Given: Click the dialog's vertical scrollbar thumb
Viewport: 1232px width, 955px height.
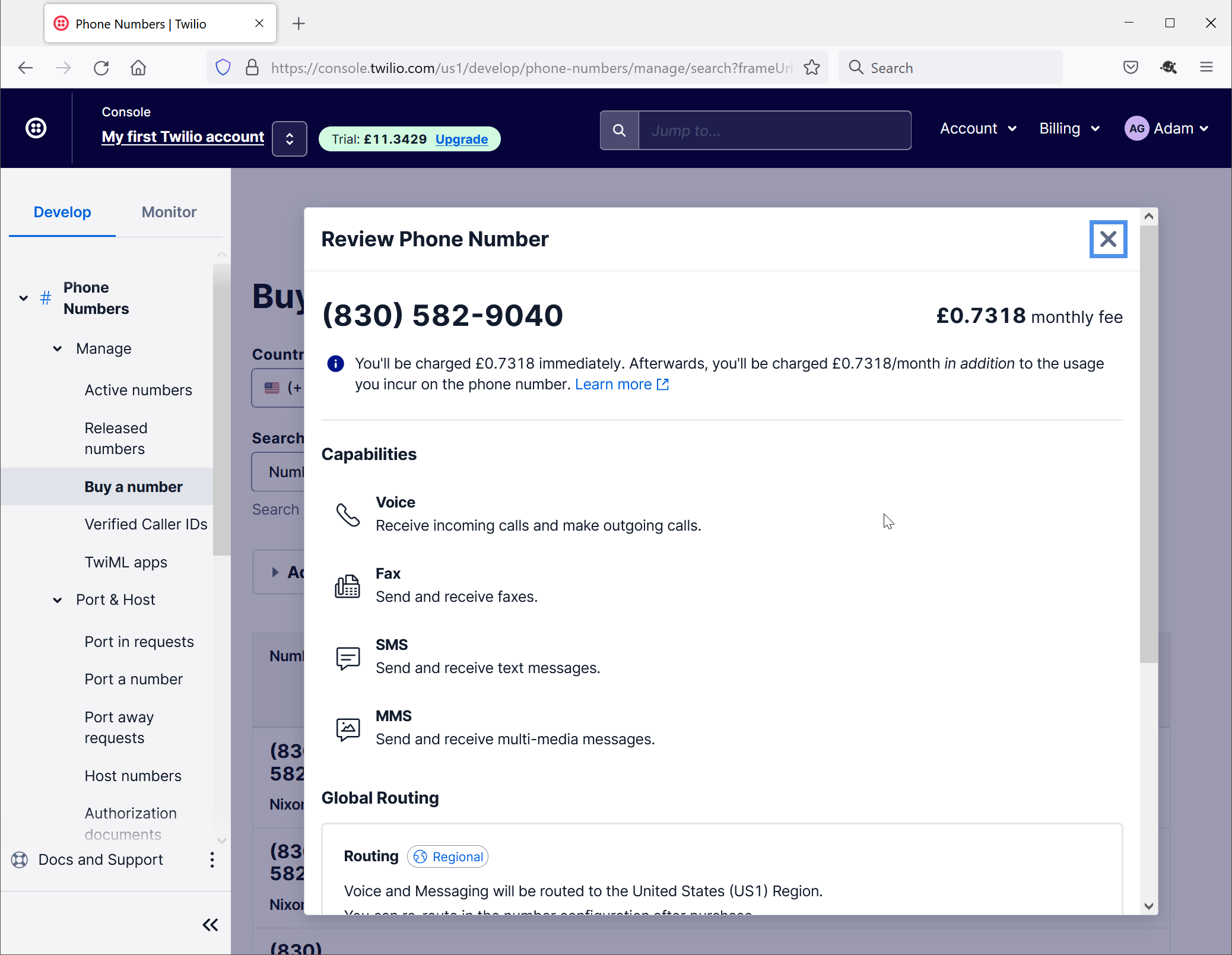Looking at the screenshot, I should click(x=1148, y=445).
